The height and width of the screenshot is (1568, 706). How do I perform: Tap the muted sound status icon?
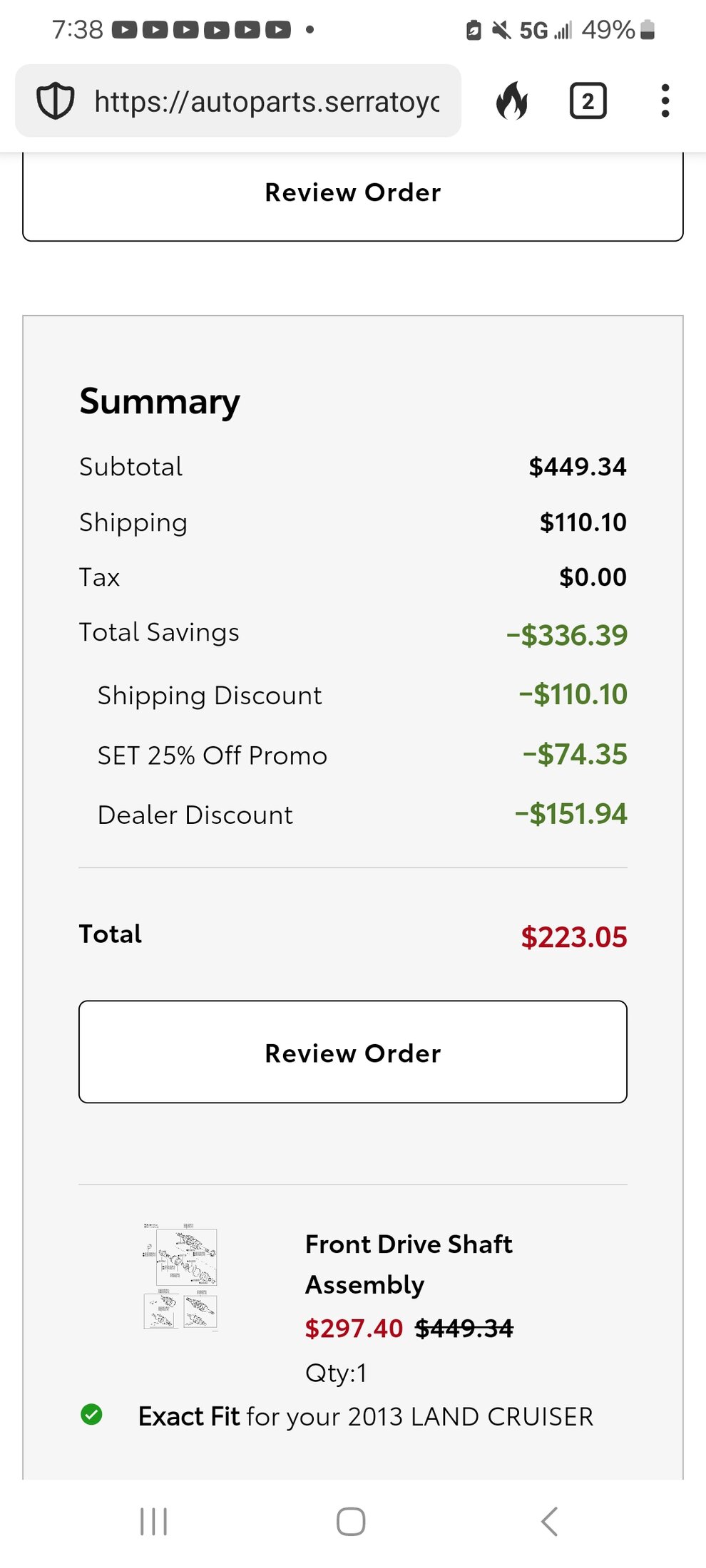click(502, 30)
